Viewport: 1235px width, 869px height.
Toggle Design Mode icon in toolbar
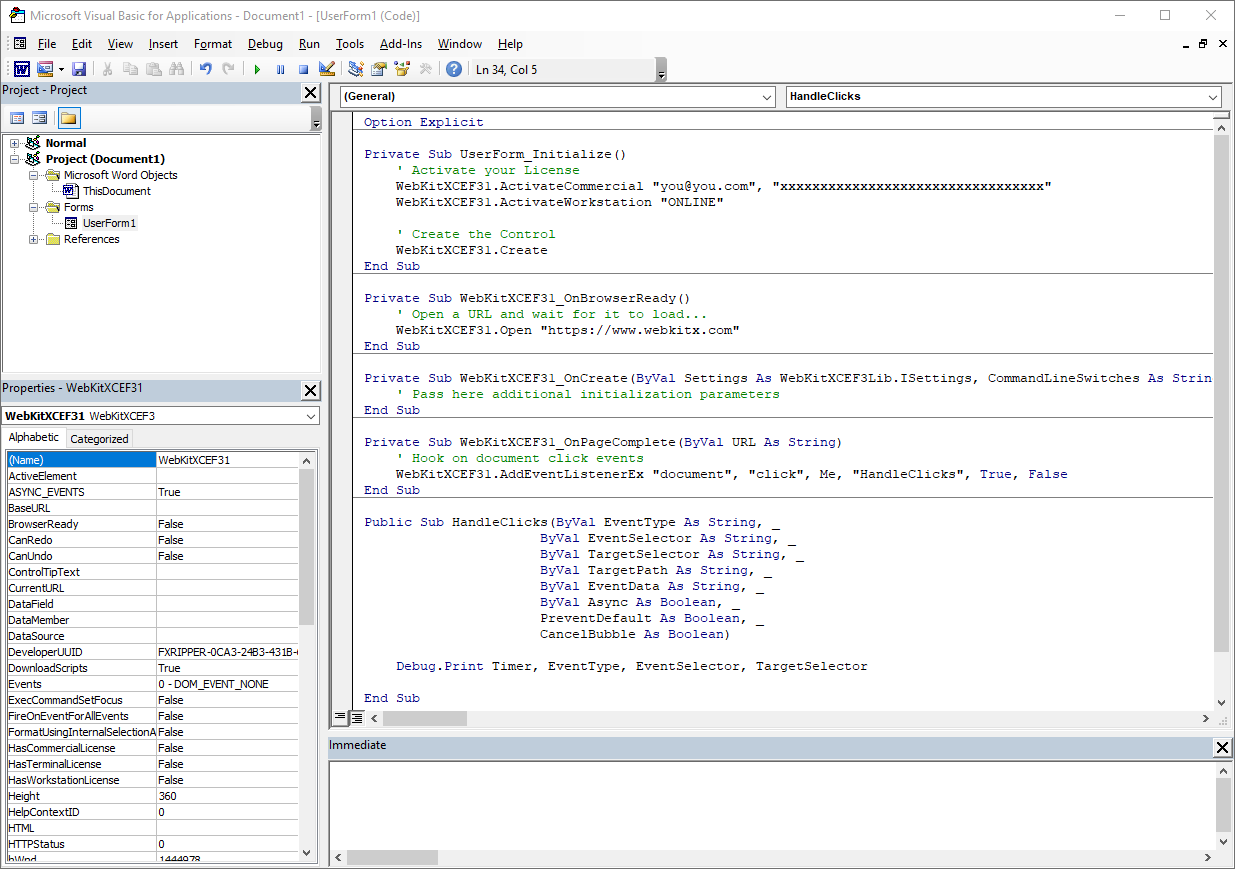(x=327, y=69)
